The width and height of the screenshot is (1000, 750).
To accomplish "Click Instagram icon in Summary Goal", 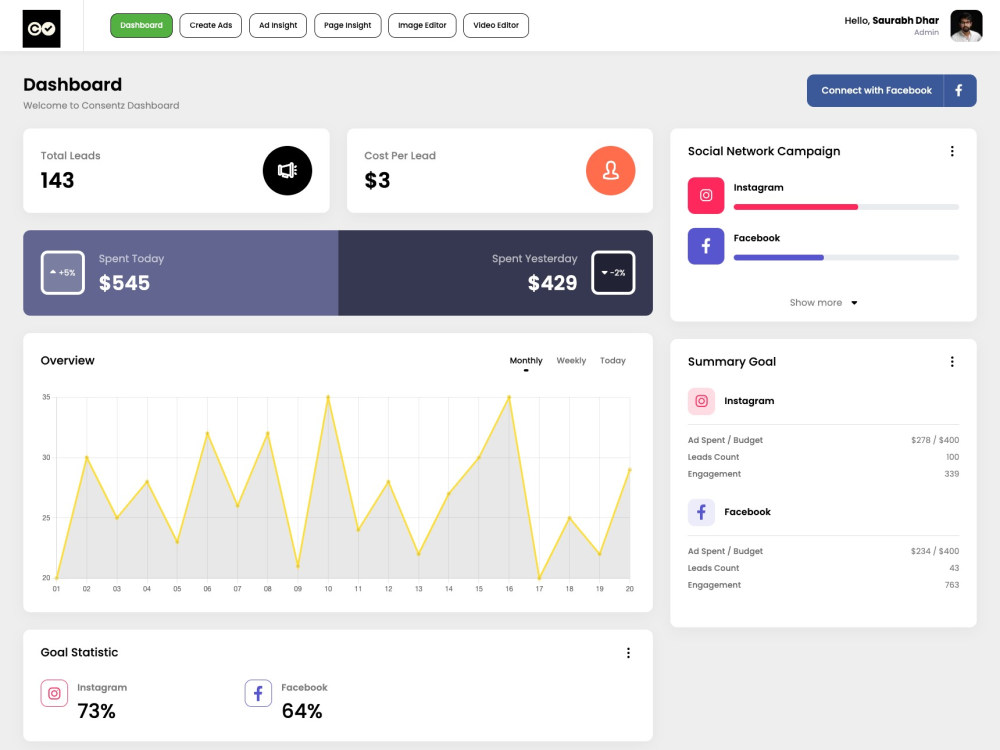I will [x=702, y=401].
